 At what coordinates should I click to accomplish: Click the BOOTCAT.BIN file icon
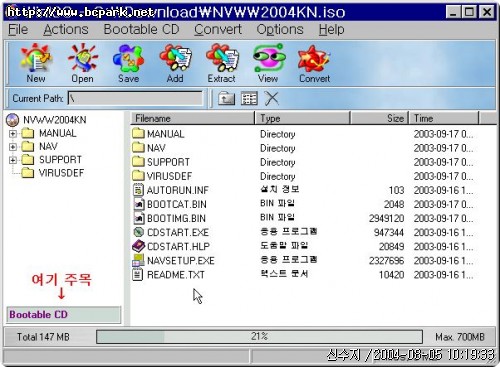(139, 204)
